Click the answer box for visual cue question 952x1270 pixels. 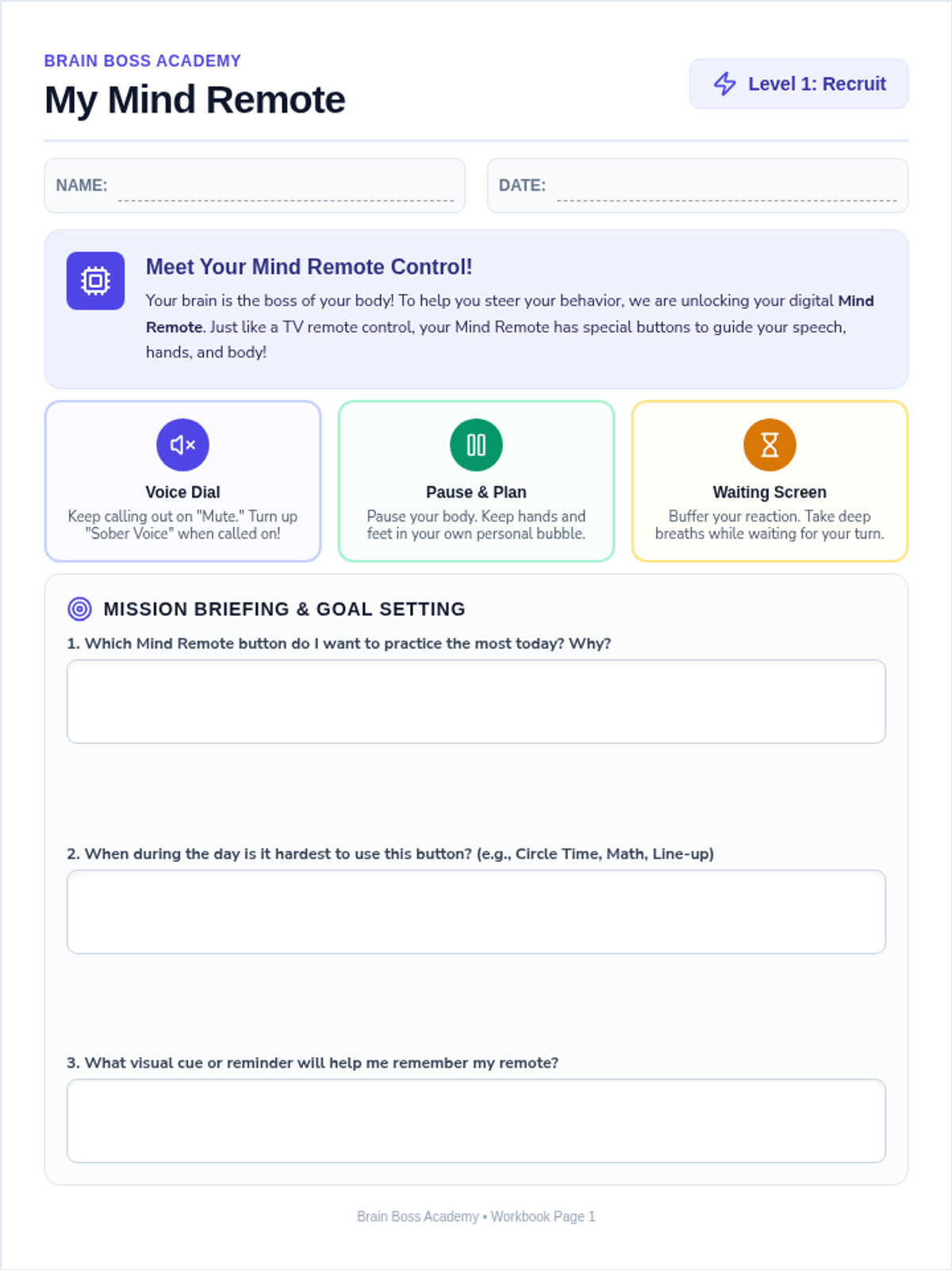coord(476,1121)
